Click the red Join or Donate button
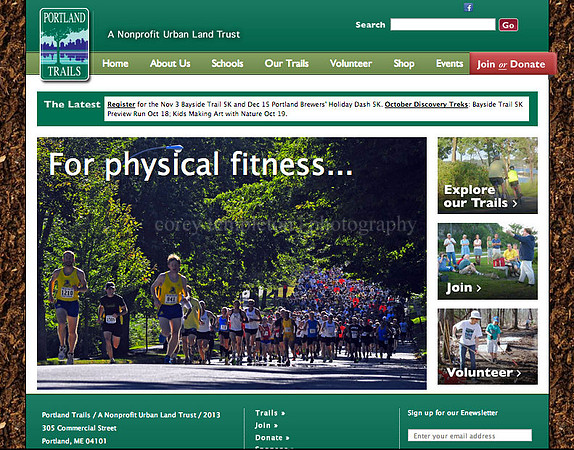Viewport: 574px width, 450px height. [x=512, y=64]
